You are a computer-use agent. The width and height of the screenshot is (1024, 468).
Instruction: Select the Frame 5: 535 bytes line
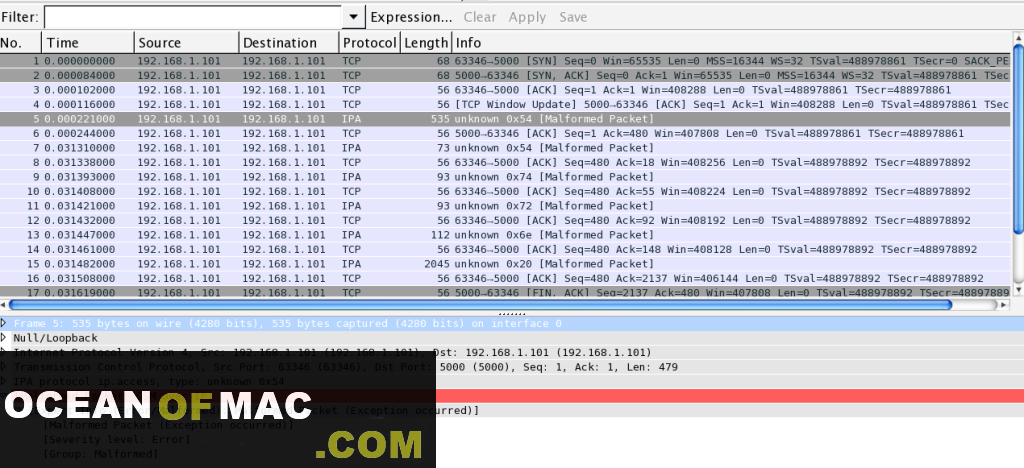click(x=512, y=323)
